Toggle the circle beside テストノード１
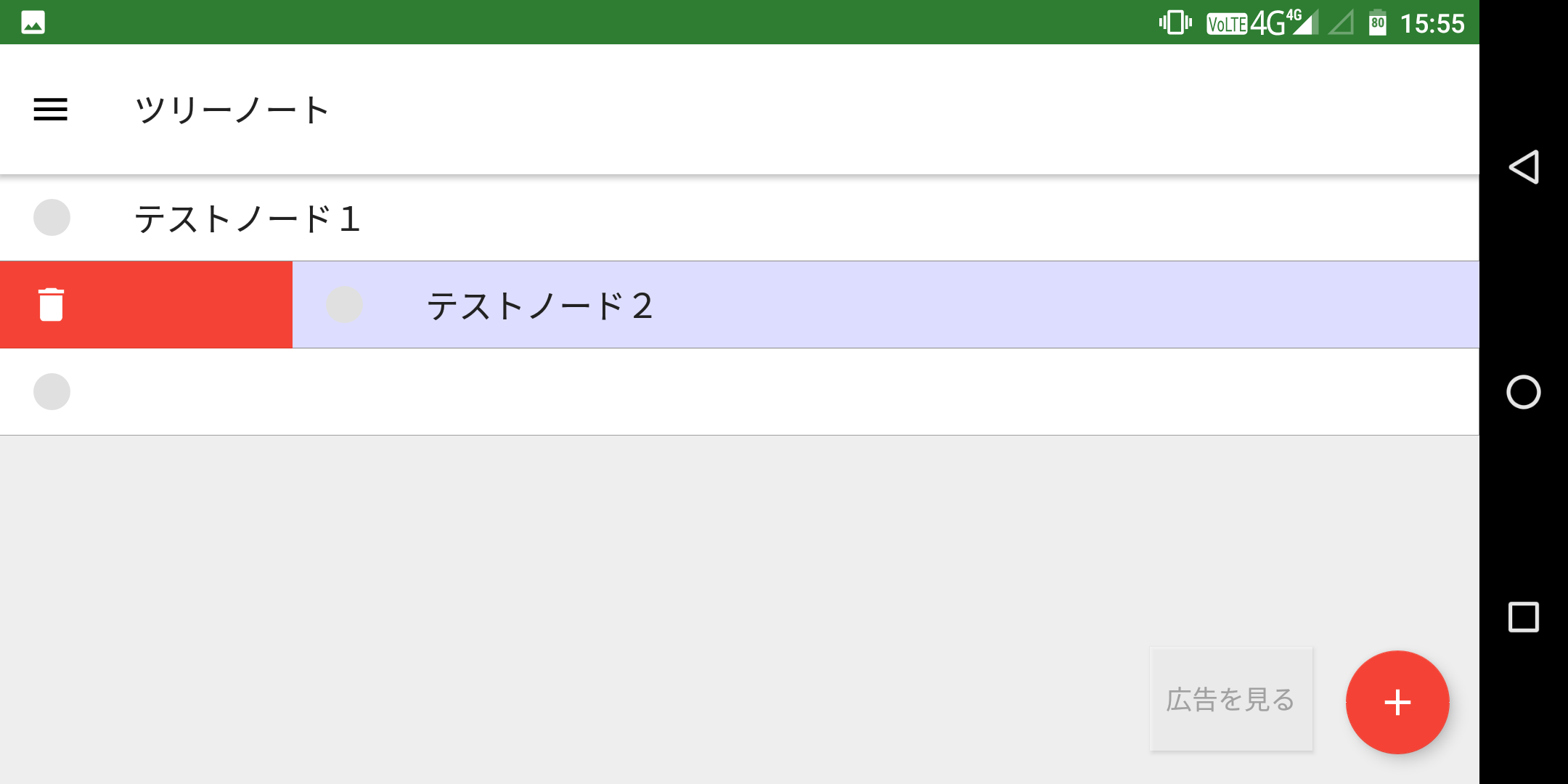Screen dimensions: 1568x784 pyautogui.click(x=52, y=218)
